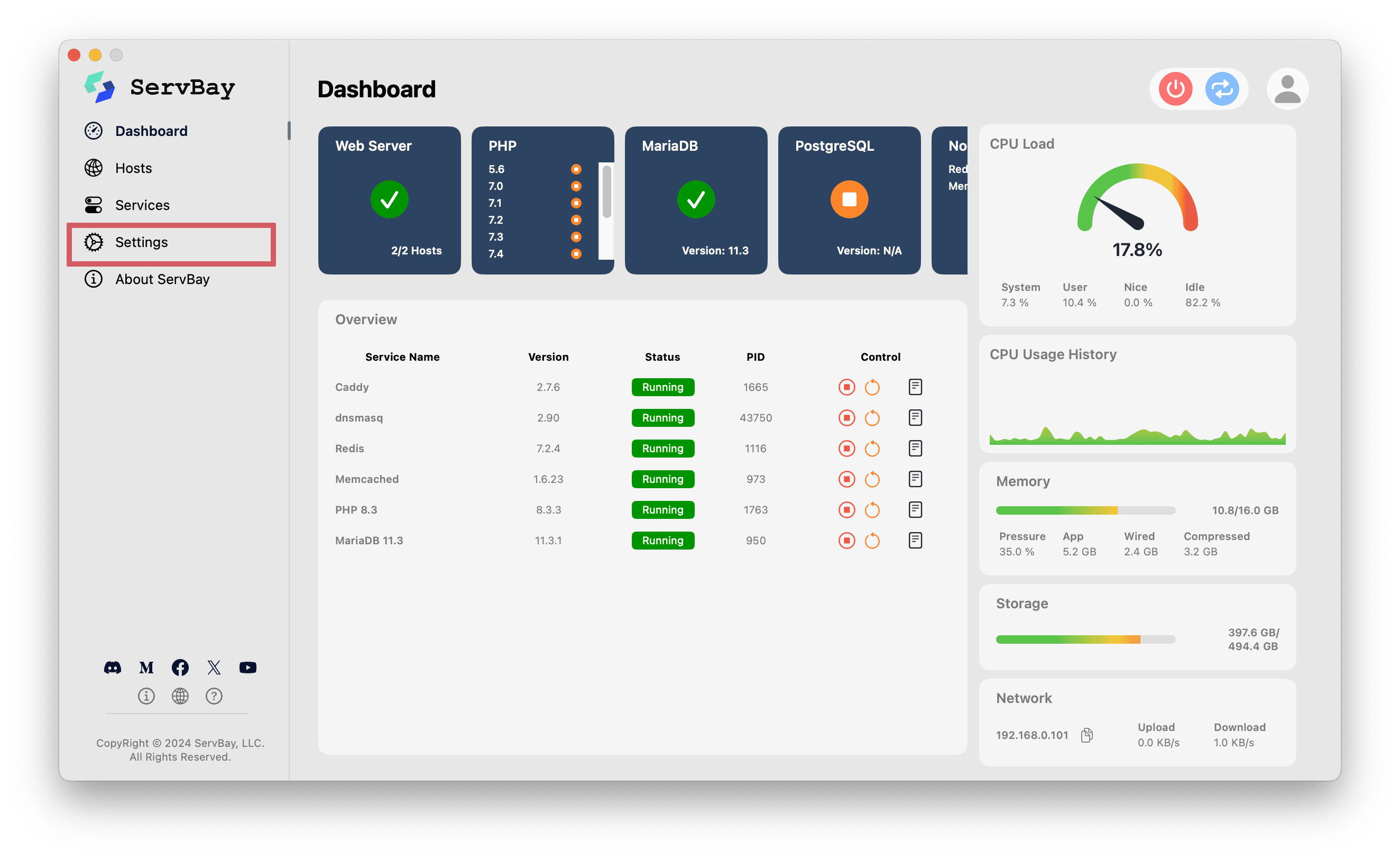Viewport: 1400px width, 859px height.
Task: Click the user profile icon top right
Action: point(1285,89)
